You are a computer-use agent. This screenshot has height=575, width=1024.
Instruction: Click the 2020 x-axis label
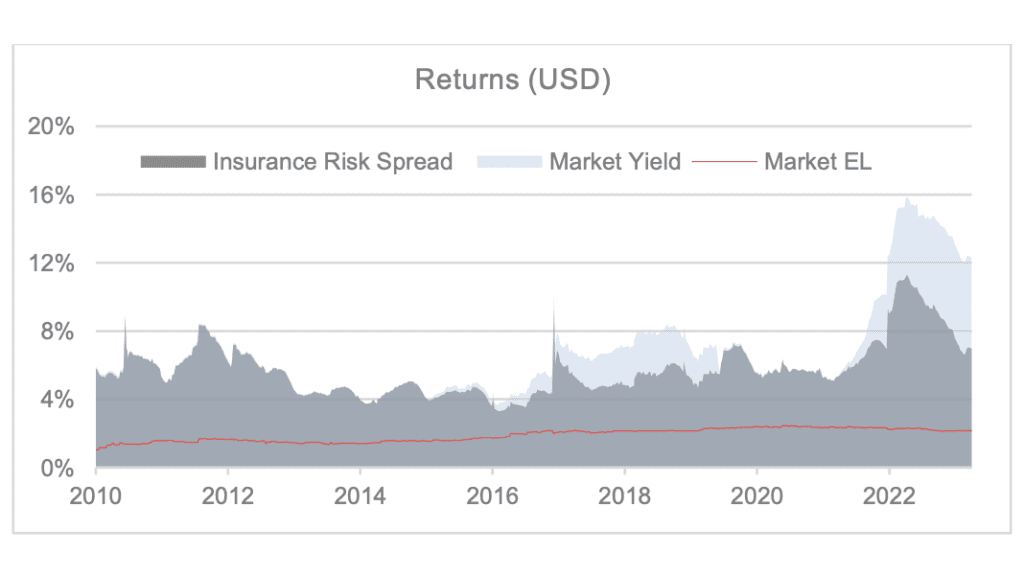pyautogui.click(x=757, y=497)
